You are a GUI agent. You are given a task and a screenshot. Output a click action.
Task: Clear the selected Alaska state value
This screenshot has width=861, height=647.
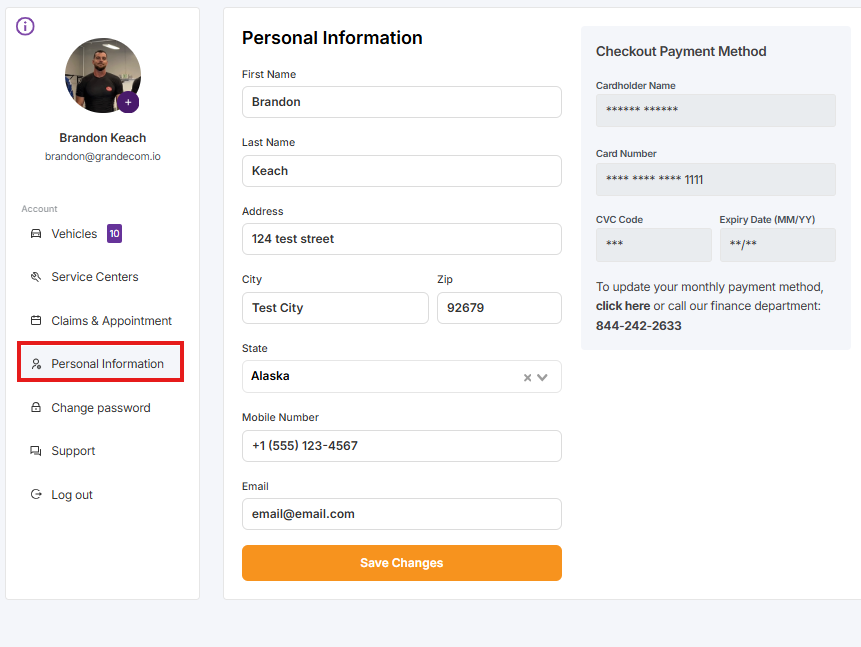tap(527, 377)
